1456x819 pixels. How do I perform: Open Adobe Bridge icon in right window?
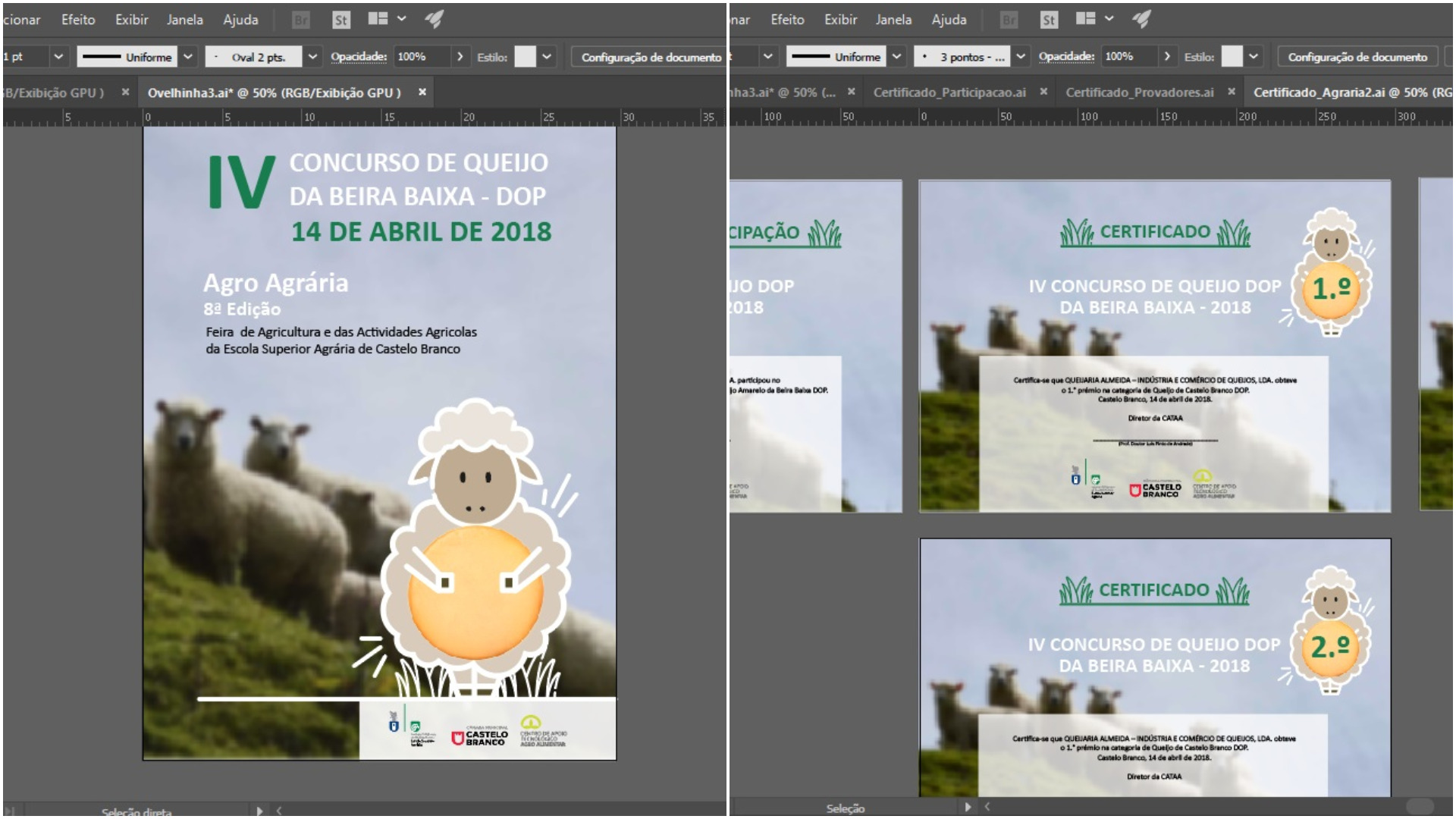coord(1009,20)
